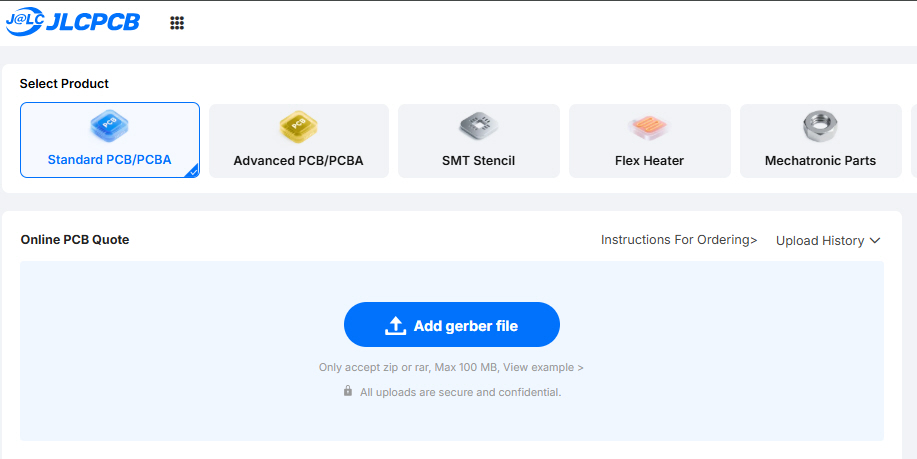
Task: Open the apps grid menu icon
Action: click(x=177, y=23)
